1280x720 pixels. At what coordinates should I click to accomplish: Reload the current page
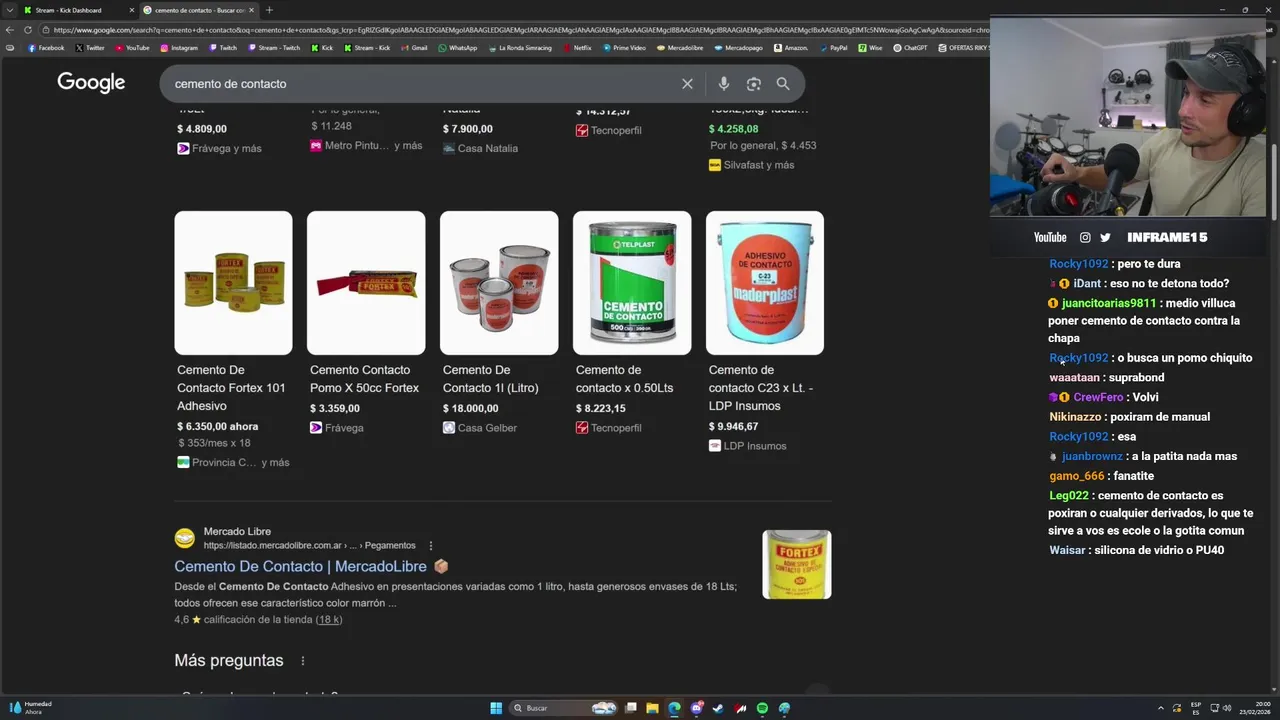coord(29,30)
